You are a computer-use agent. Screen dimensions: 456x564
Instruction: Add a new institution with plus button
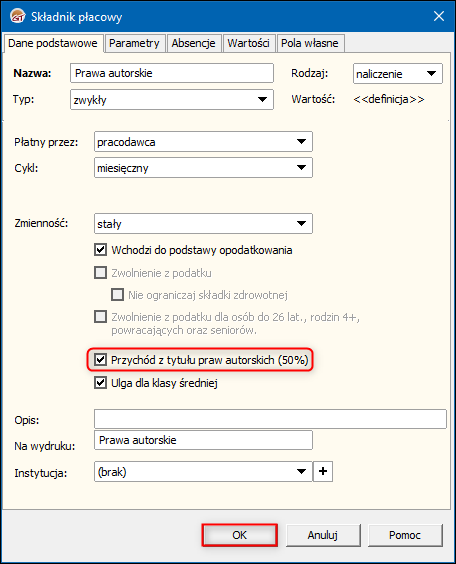tap(323, 471)
